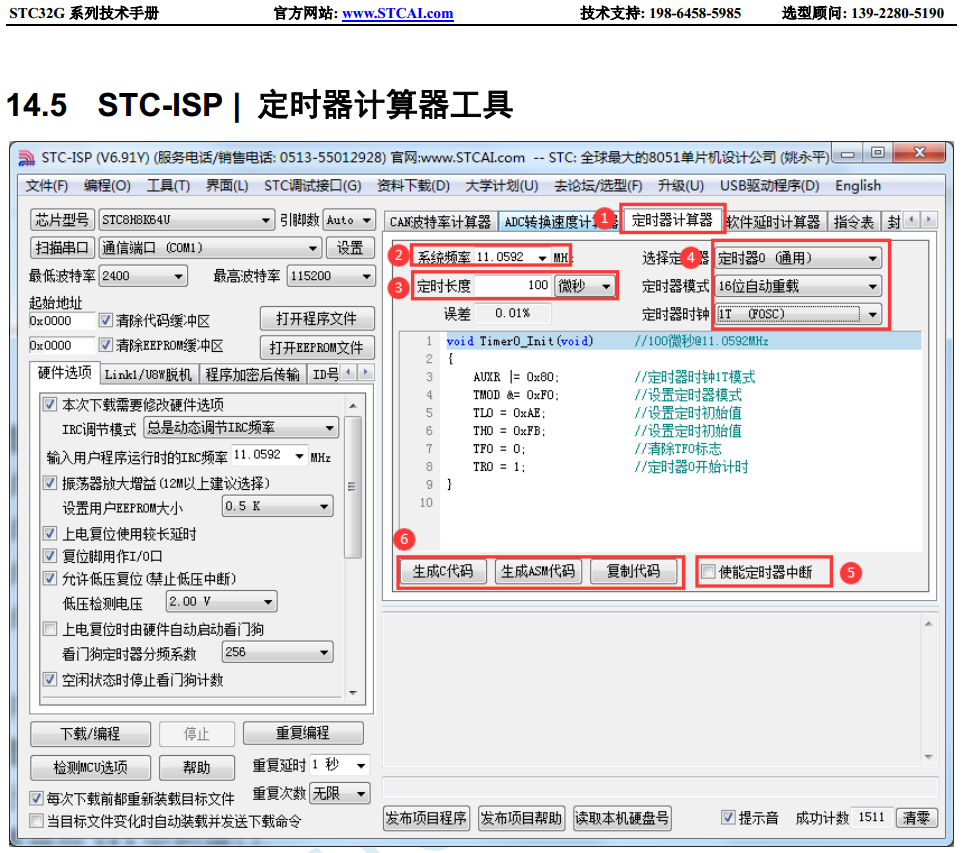Open the 最高波特率 115200 dropdown
This screenshot has height=853, width=962.
331,276
